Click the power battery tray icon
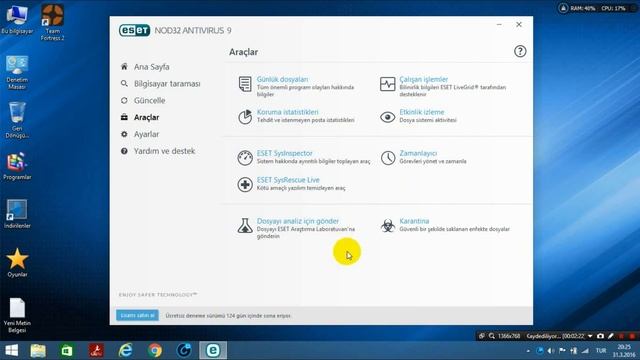 pos(574,351)
